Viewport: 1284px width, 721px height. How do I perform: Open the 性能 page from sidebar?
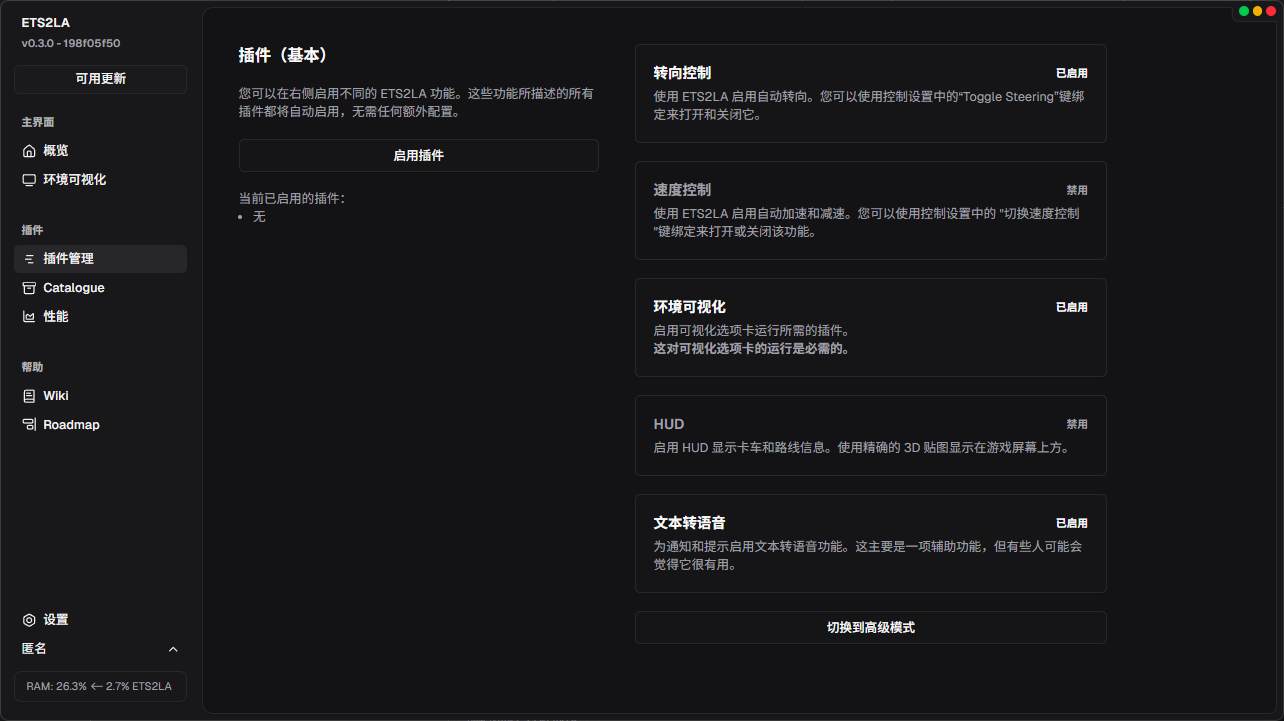pyautogui.click(x=56, y=317)
